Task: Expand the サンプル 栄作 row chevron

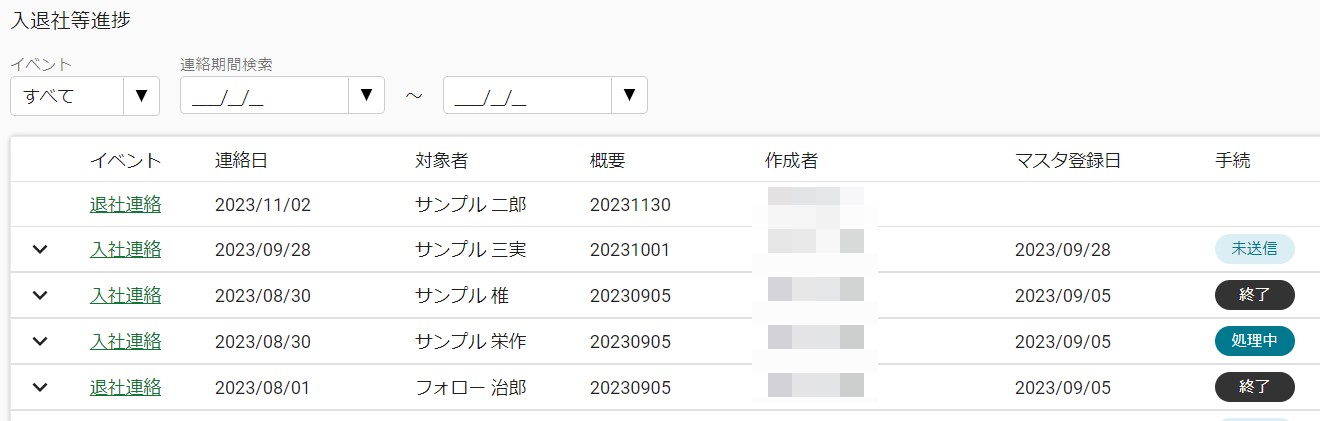Action: pyautogui.click(x=40, y=342)
